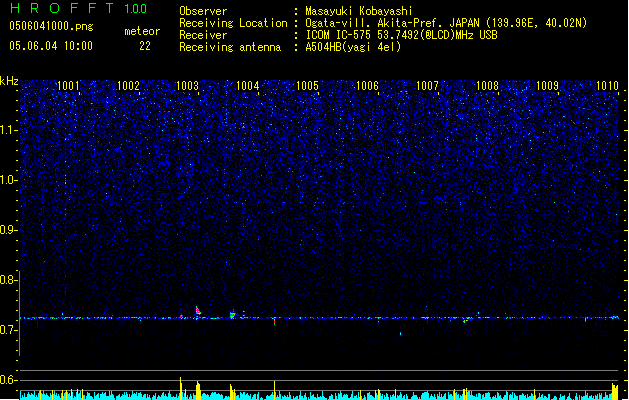Screen dimensions: 629x400
Task: Click time marker 1003
Action: coord(188,85)
